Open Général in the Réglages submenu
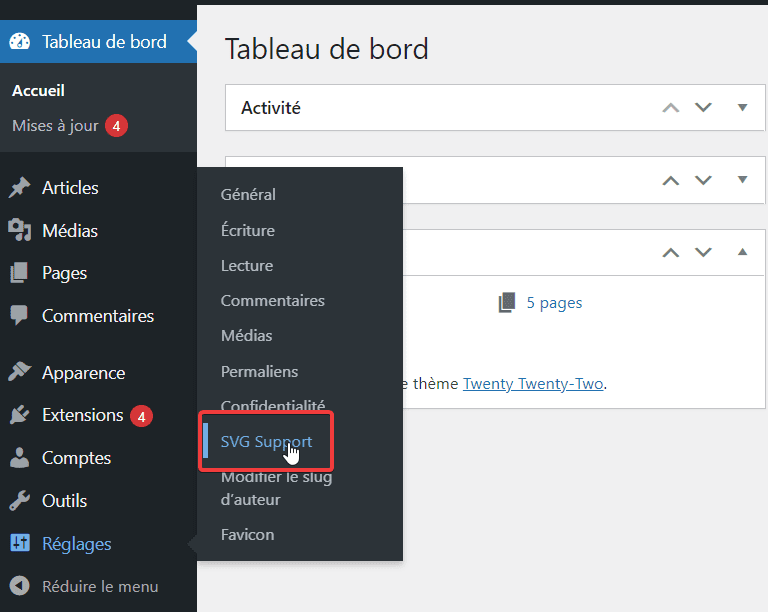The height and width of the screenshot is (612, 768). point(248,194)
